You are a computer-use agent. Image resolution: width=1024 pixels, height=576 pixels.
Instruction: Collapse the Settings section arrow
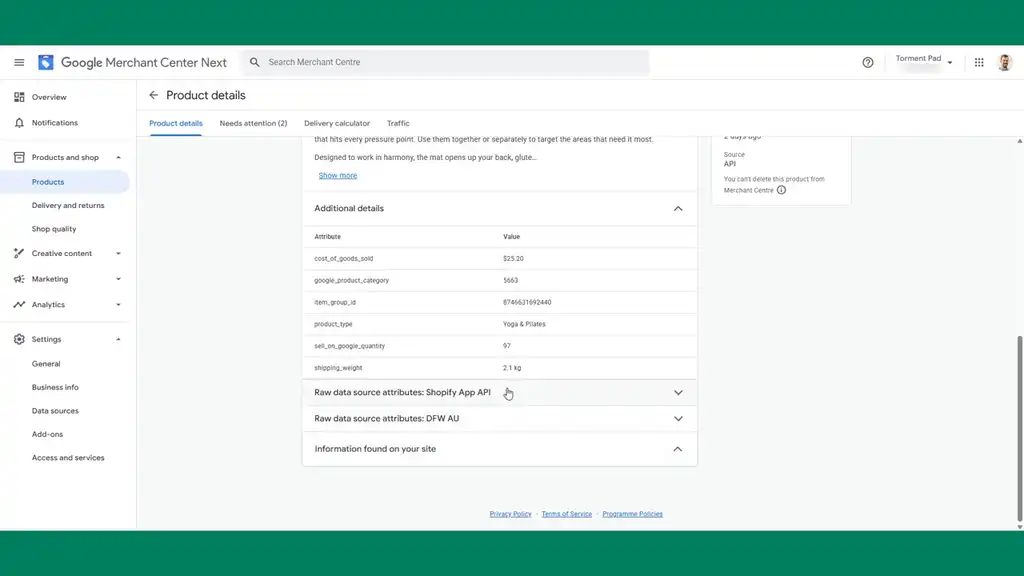pyautogui.click(x=118, y=339)
